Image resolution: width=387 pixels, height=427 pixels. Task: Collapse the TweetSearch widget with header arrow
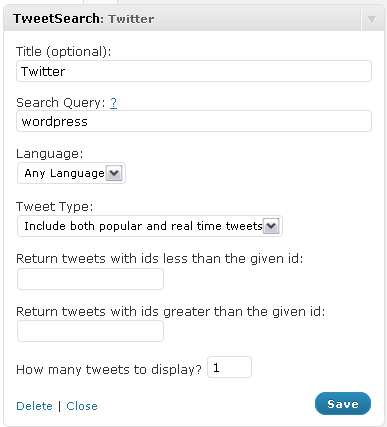pyautogui.click(x=371, y=20)
